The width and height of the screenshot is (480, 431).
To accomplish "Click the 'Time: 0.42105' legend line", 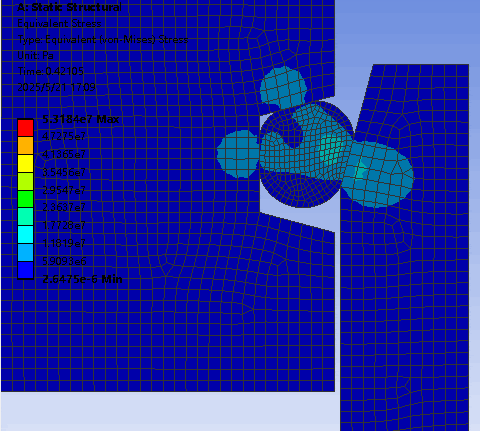I will (51, 71).
